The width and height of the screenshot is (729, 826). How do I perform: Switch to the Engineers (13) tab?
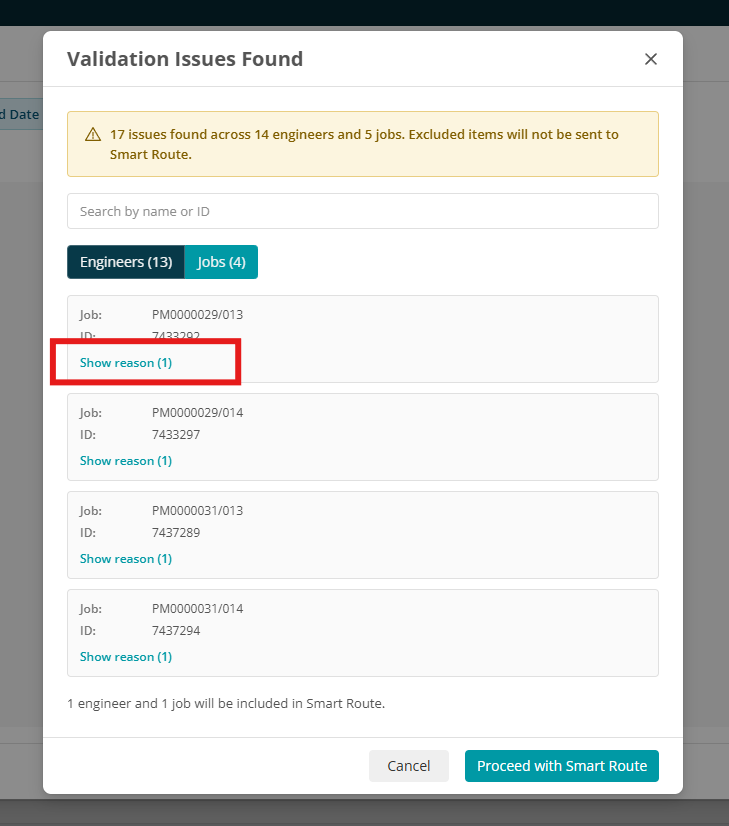(126, 262)
